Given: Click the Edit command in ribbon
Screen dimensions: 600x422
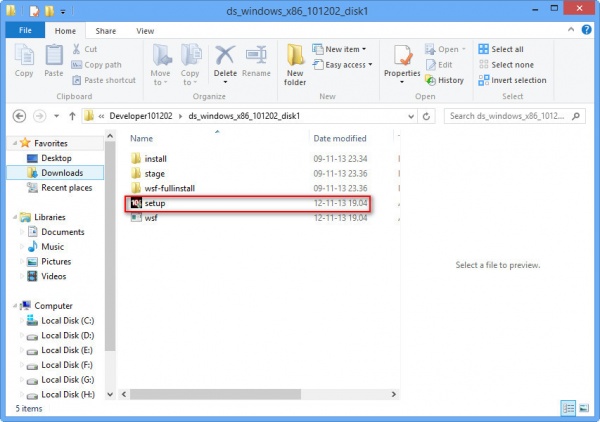Looking at the screenshot, I should pos(439,65).
